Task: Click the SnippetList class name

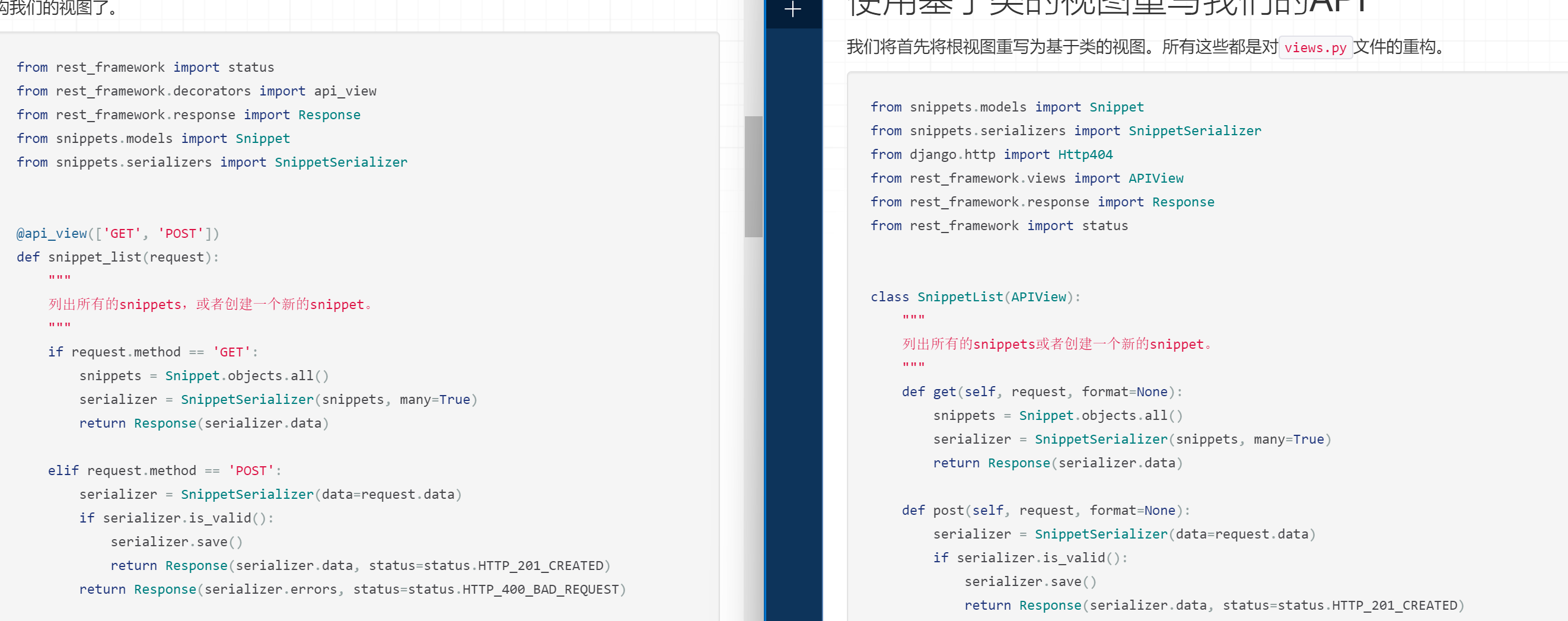Action: 960,297
